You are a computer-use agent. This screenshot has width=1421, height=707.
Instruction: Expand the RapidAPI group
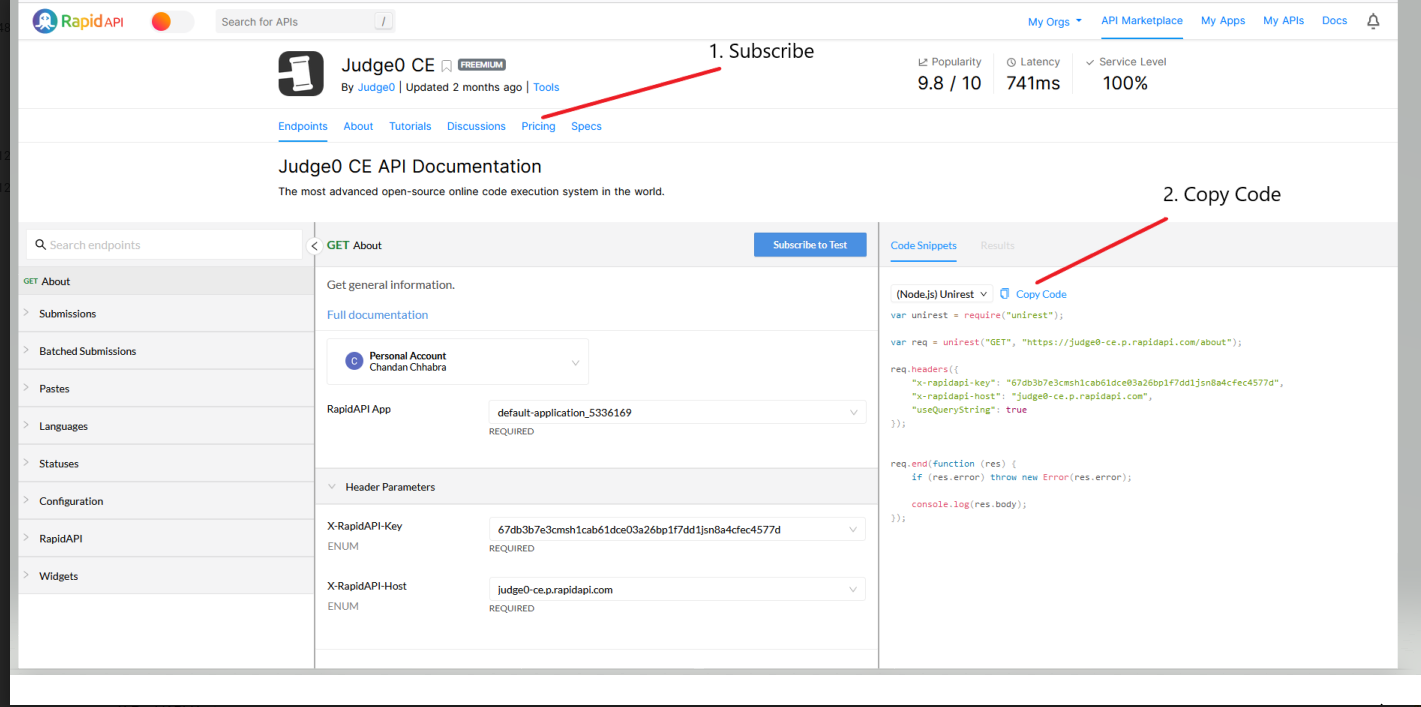[166, 538]
